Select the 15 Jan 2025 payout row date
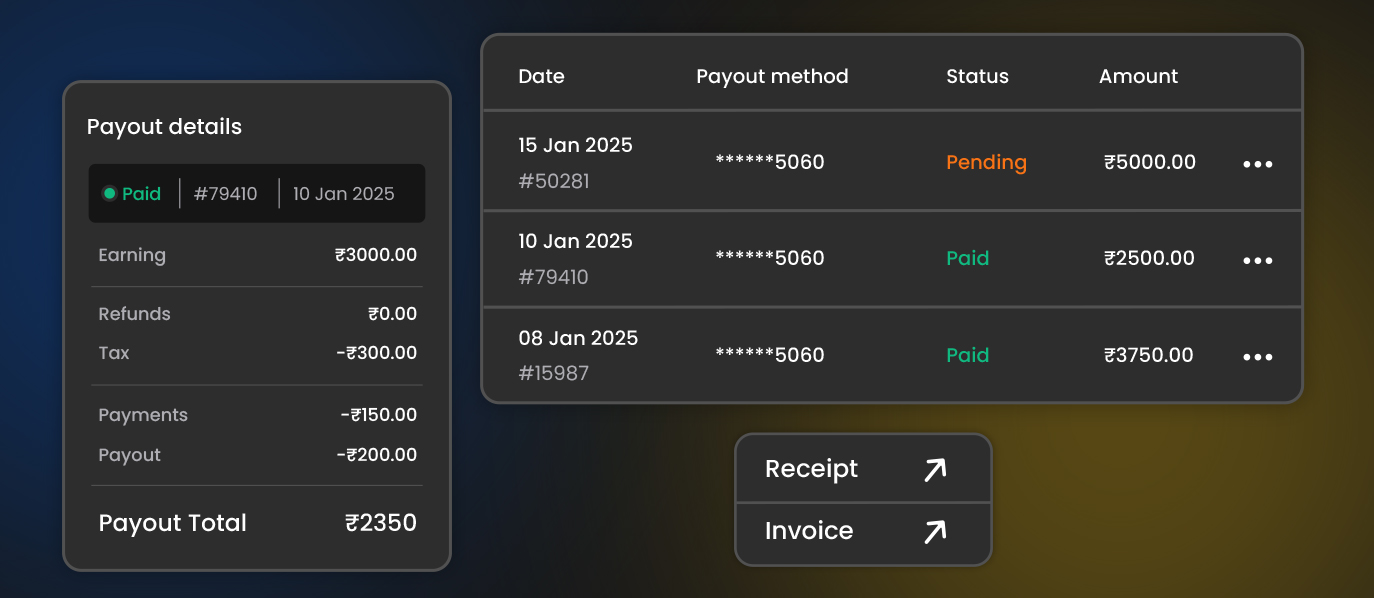This screenshot has width=1374, height=598. point(575,145)
